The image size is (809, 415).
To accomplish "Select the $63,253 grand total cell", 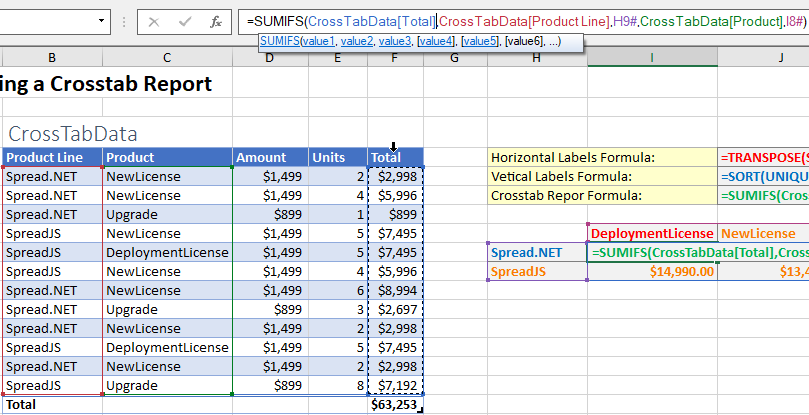I will pyautogui.click(x=395, y=405).
